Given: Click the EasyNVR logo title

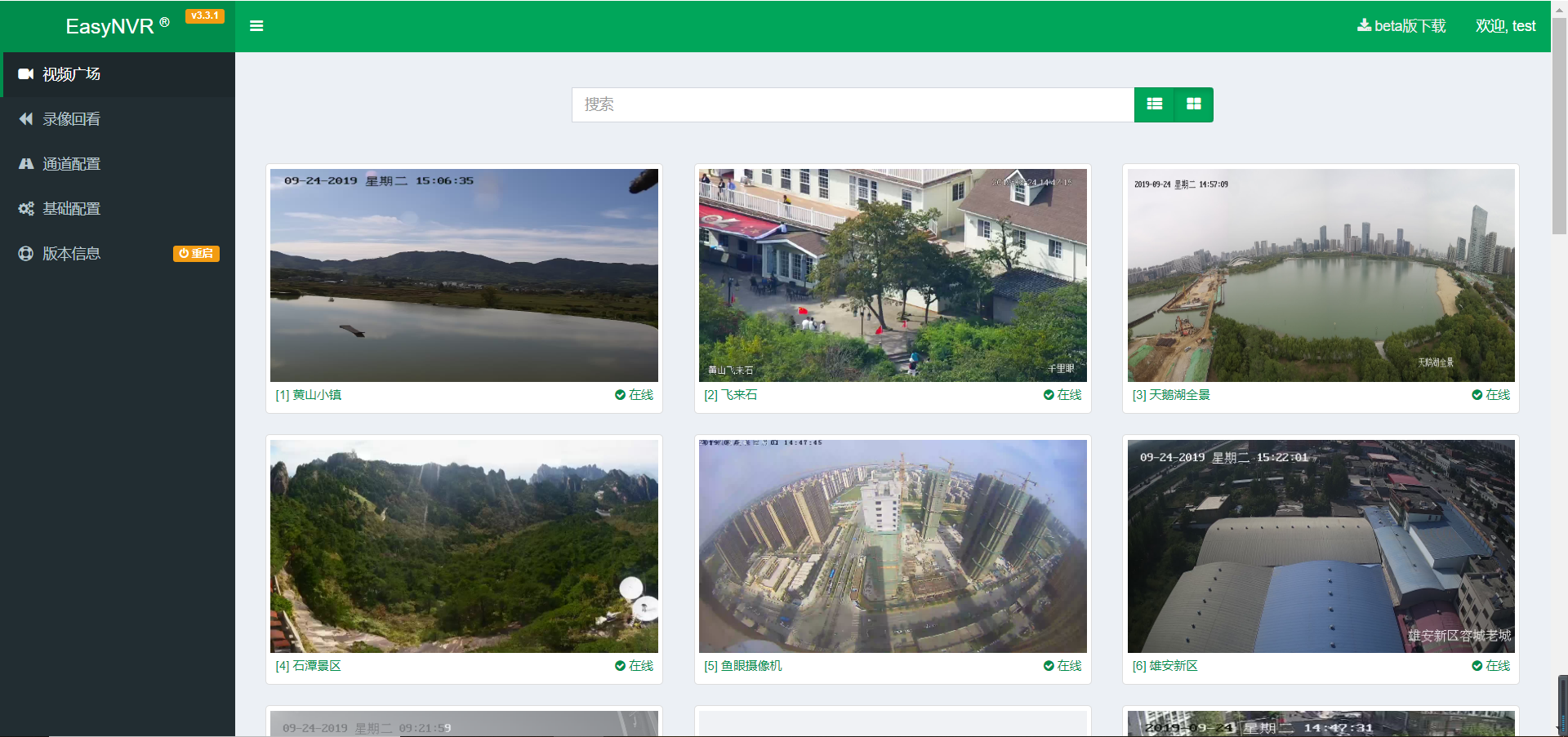Looking at the screenshot, I should point(118,26).
